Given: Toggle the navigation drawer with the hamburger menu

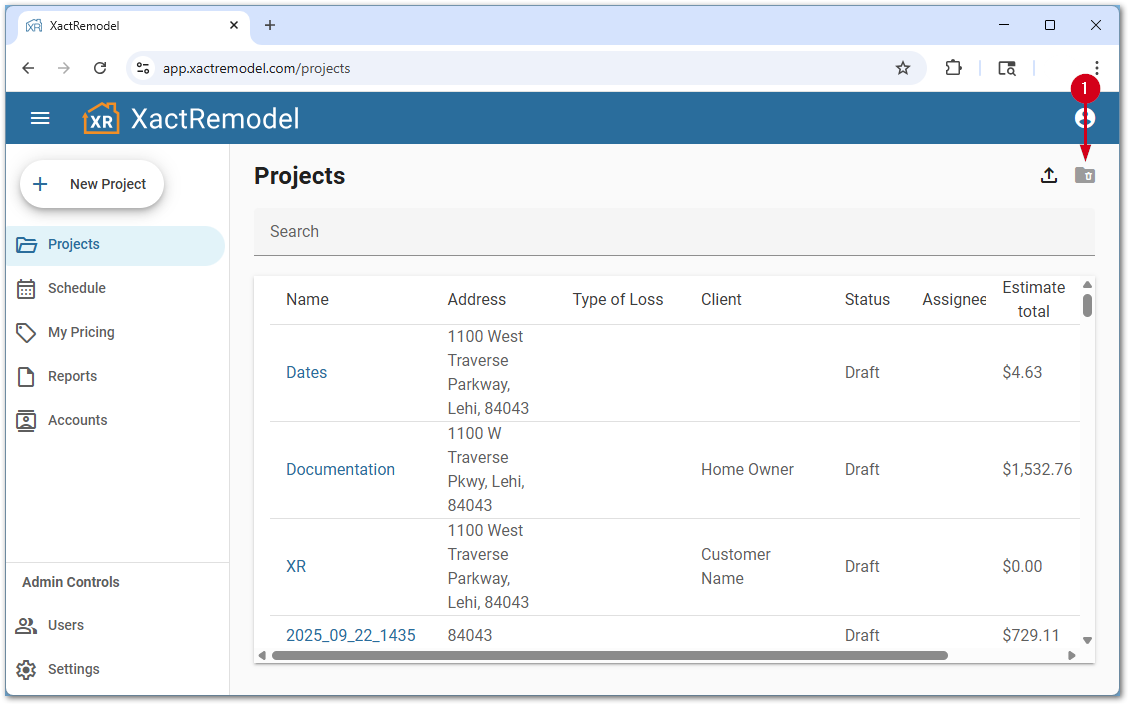Looking at the screenshot, I should [x=40, y=117].
